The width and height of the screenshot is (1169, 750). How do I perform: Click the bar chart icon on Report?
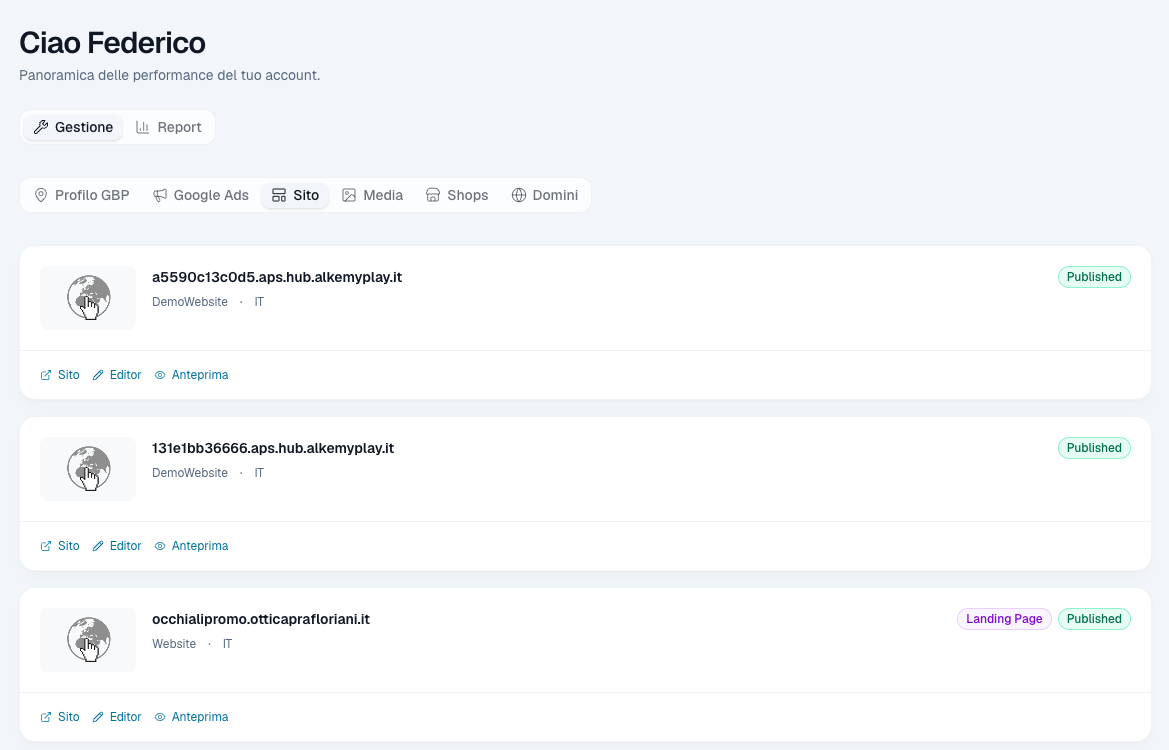[142, 127]
